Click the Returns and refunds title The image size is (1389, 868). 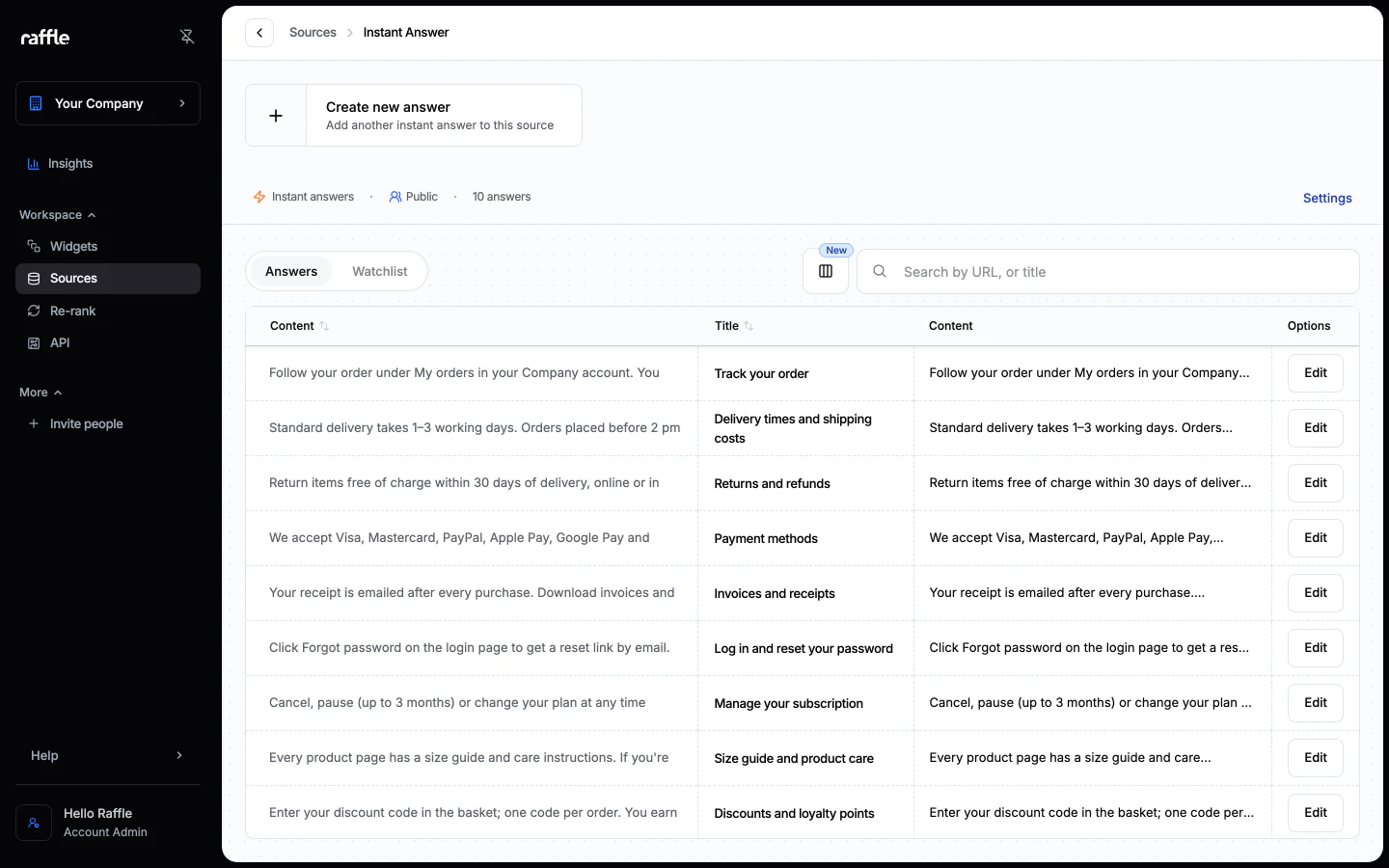(772, 484)
